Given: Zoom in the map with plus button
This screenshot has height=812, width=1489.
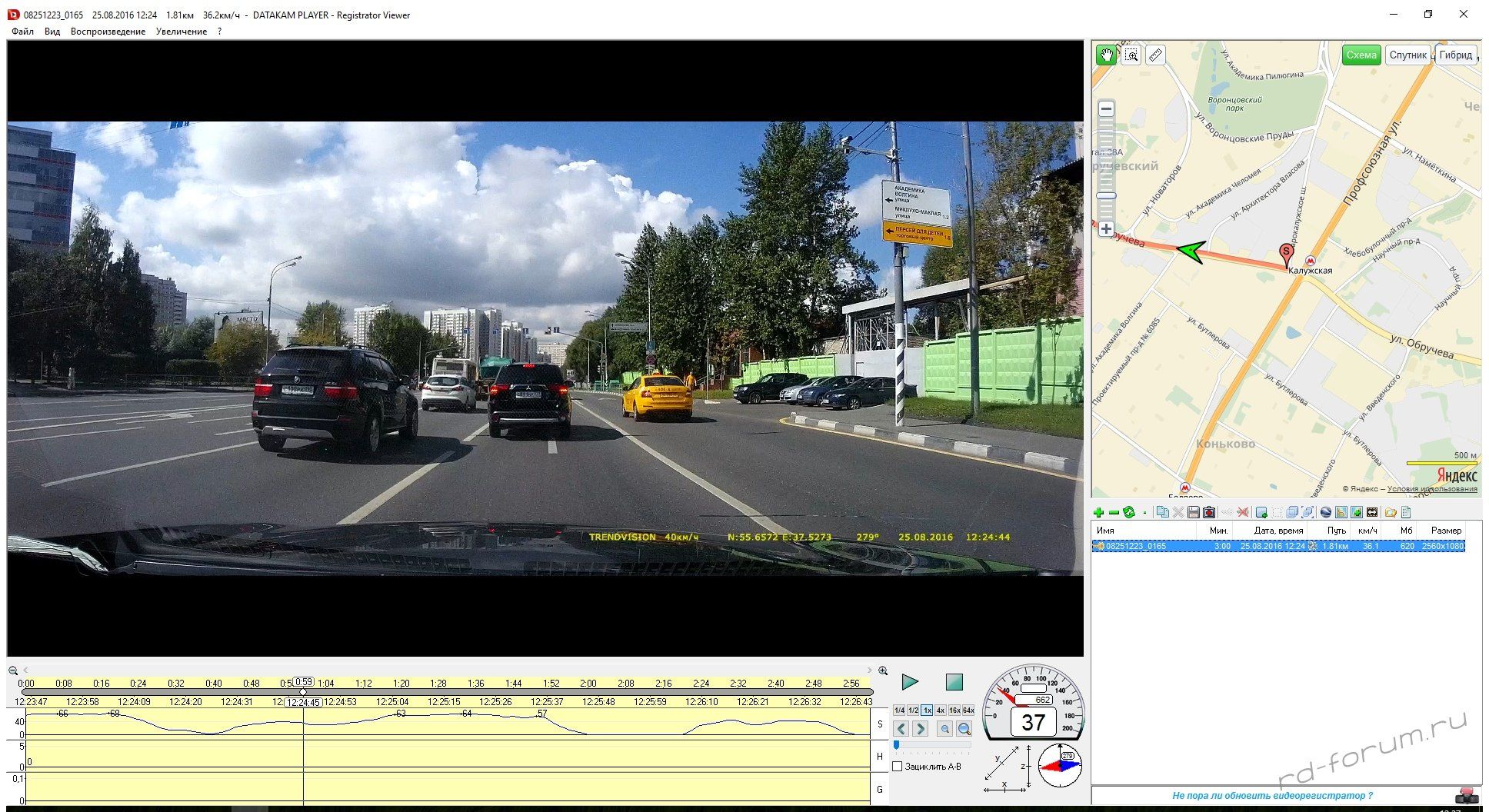Looking at the screenshot, I should click(x=1106, y=228).
